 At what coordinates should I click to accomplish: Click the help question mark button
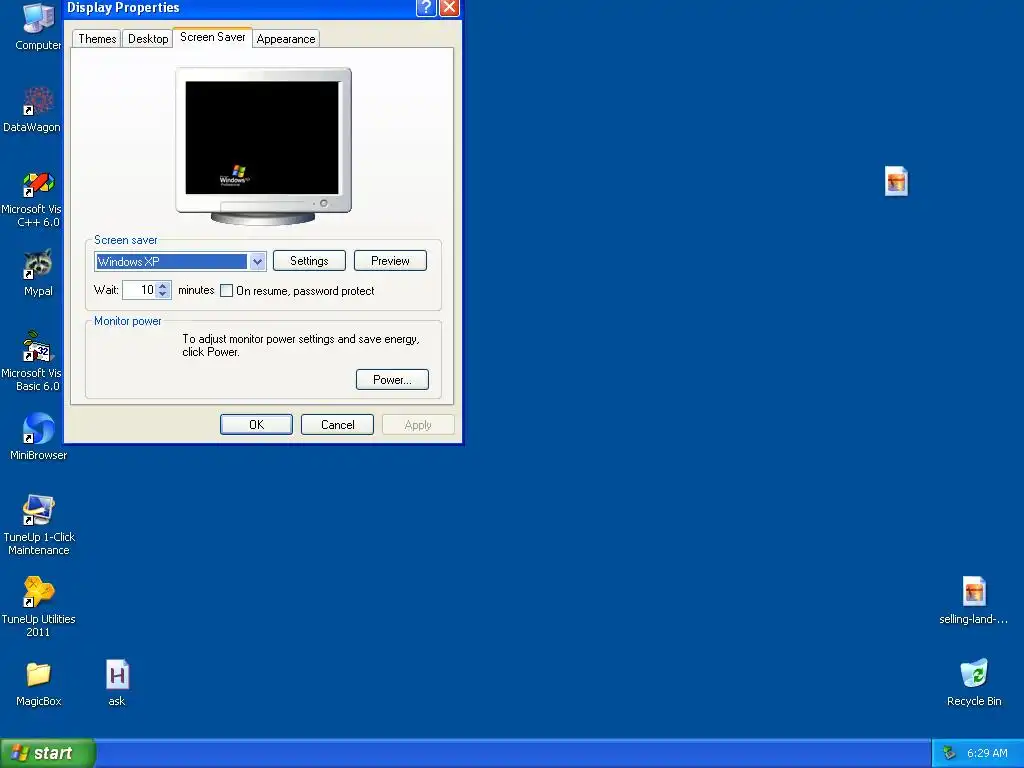(426, 8)
